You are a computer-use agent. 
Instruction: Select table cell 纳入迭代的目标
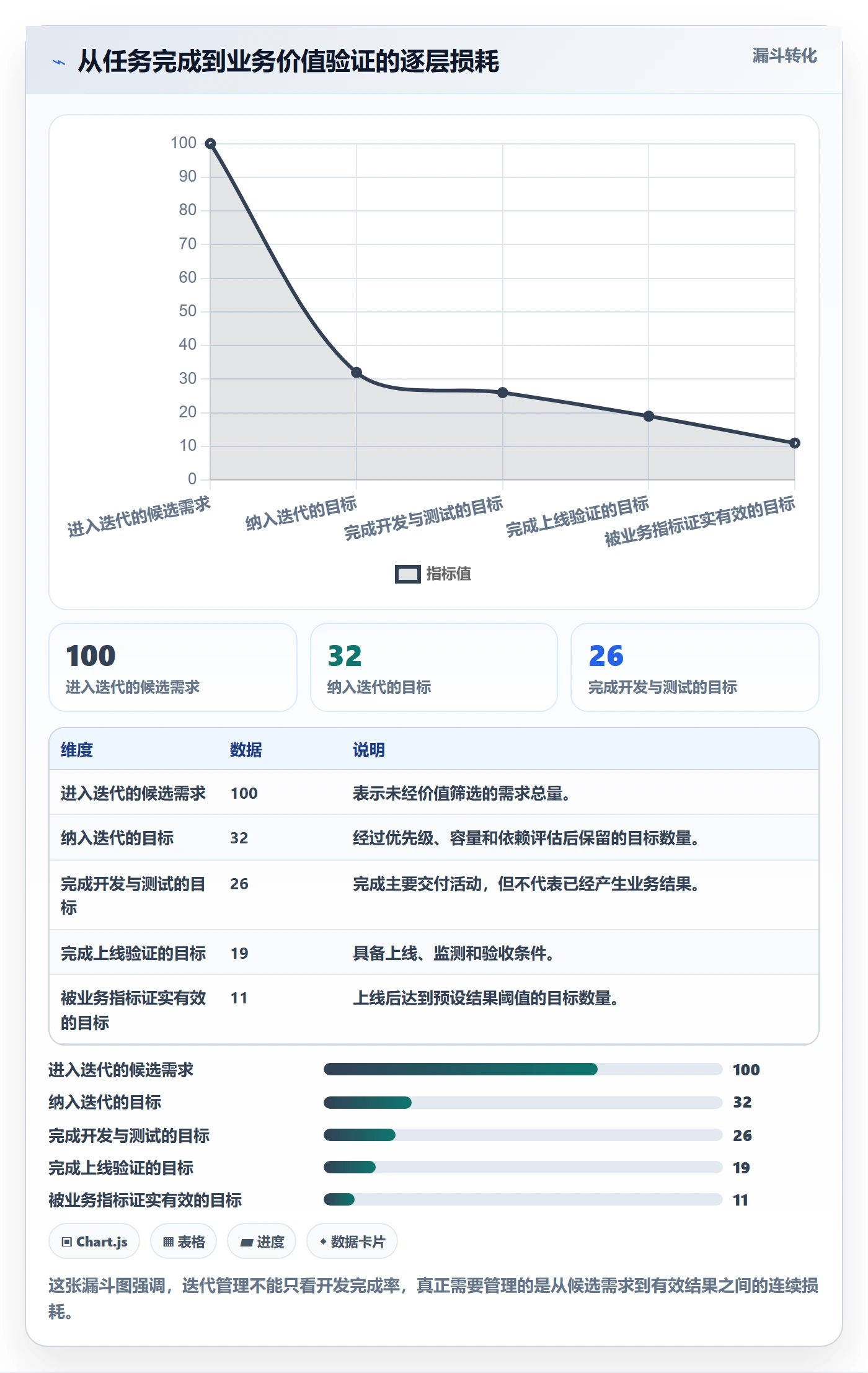(117, 838)
